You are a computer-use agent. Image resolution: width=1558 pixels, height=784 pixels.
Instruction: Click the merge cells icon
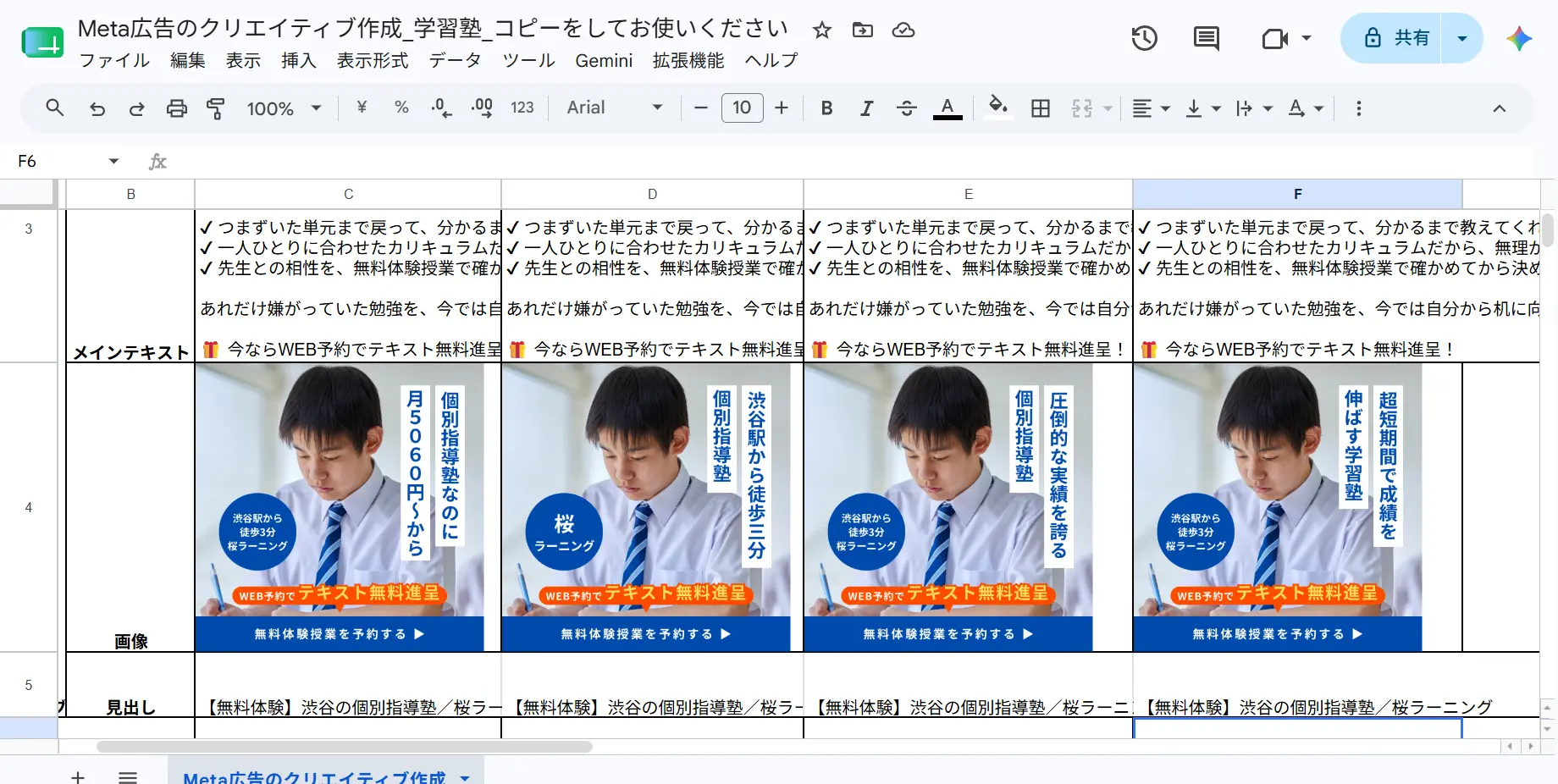click(1082, 108)
